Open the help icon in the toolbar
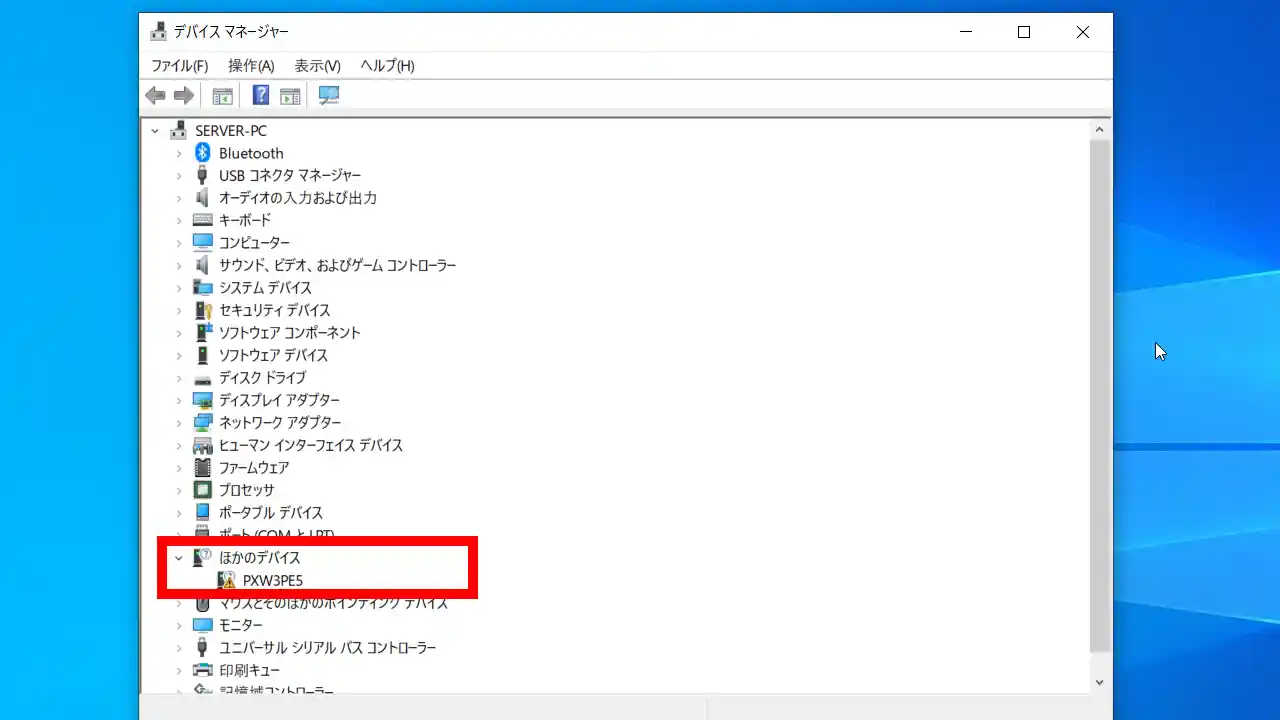1280x720 pixels. click(x=260, y=95)
